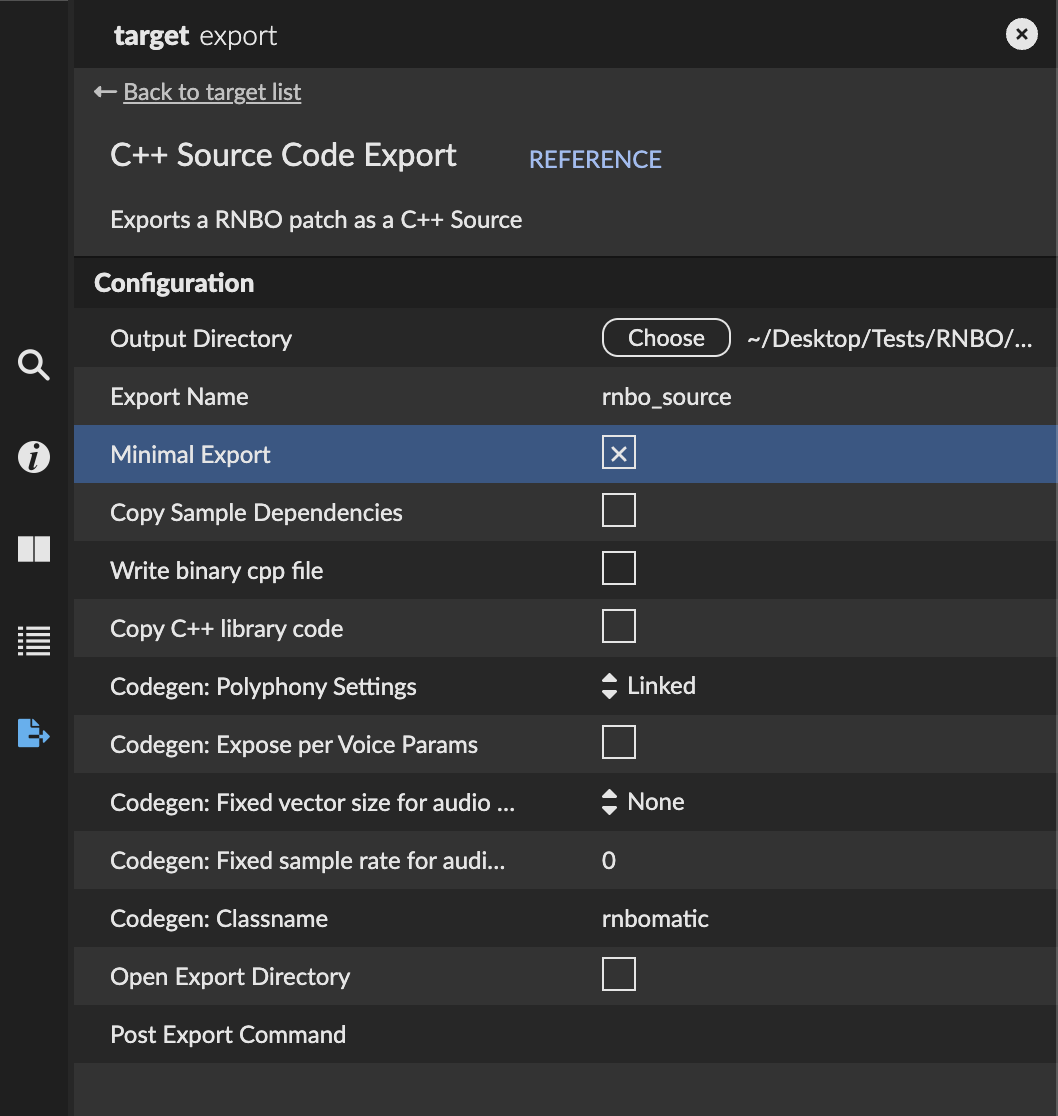Uncheck the Minimal Export checkbox
The width and height of the screenshot is (1058, 1116).
618,453
